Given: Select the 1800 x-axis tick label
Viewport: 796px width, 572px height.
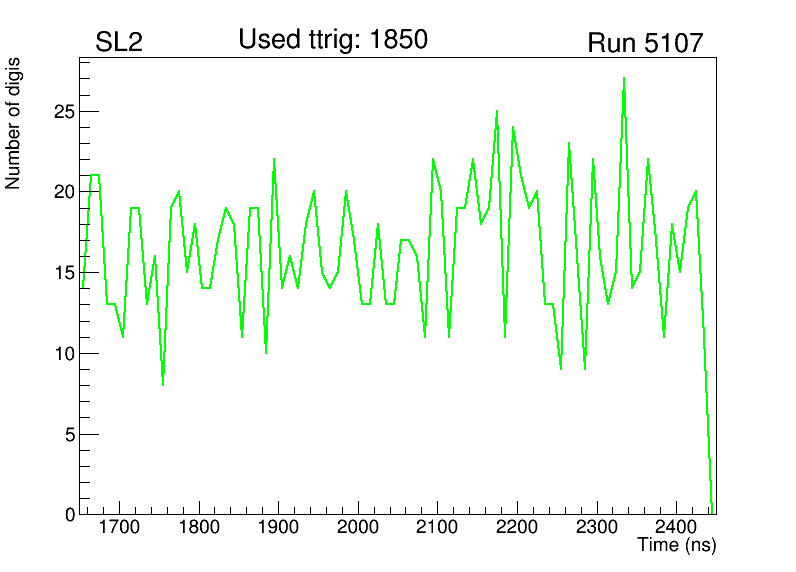Looking at the screenshot, I should tap(199, 527).
